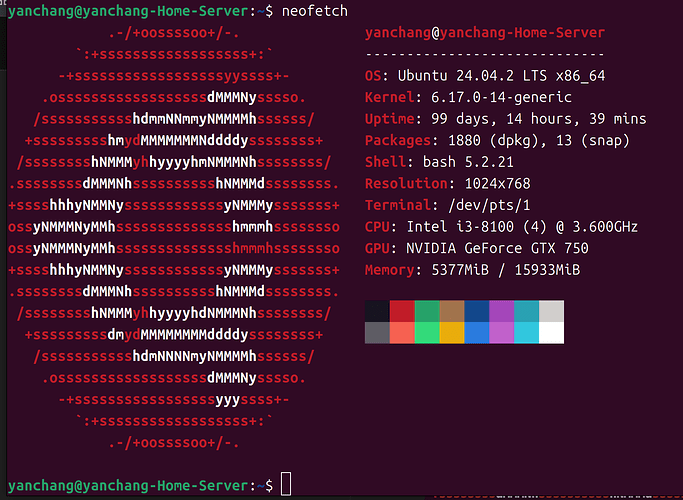This screenshot has width=683, height=500.
Task: Click the bright magenta color swatch
Action: 501,333
